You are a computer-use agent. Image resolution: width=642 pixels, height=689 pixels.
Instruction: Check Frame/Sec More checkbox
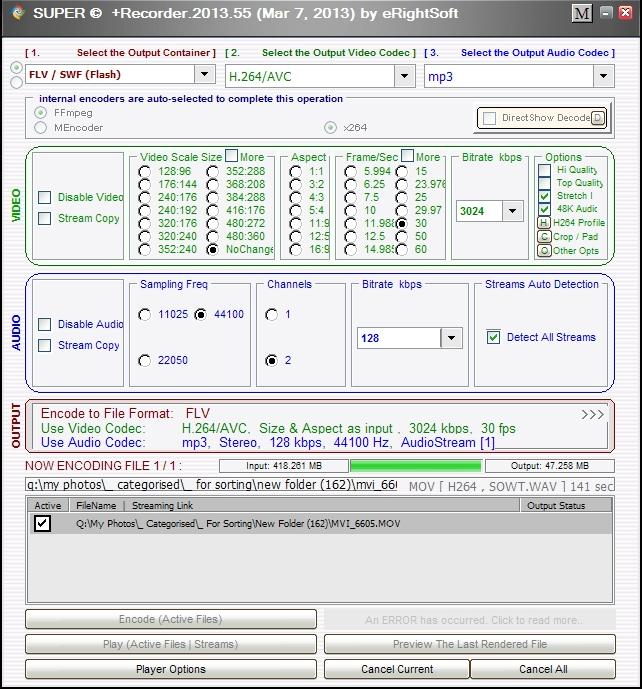(x=407, y=156)
